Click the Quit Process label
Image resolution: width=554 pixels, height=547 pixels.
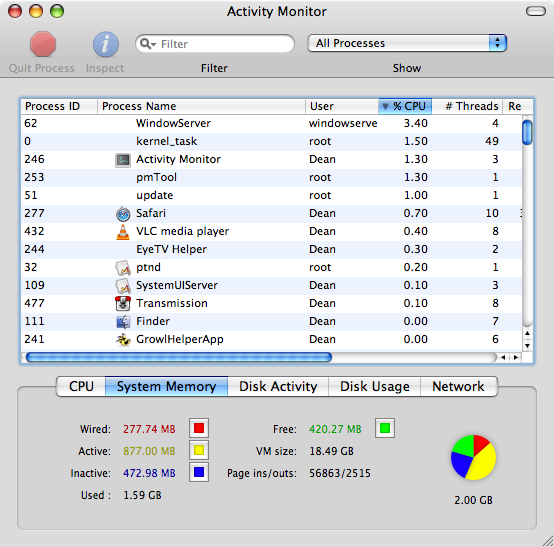tap(42, 68)
